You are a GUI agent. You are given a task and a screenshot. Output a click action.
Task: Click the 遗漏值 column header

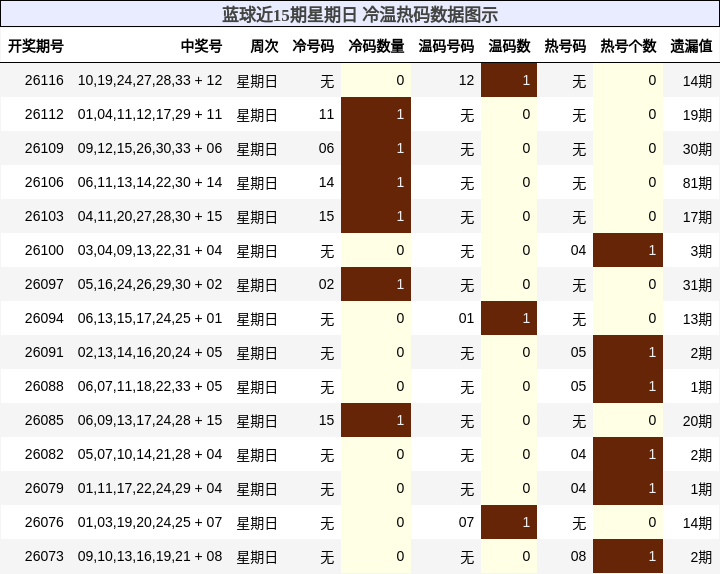pos(691,46)
